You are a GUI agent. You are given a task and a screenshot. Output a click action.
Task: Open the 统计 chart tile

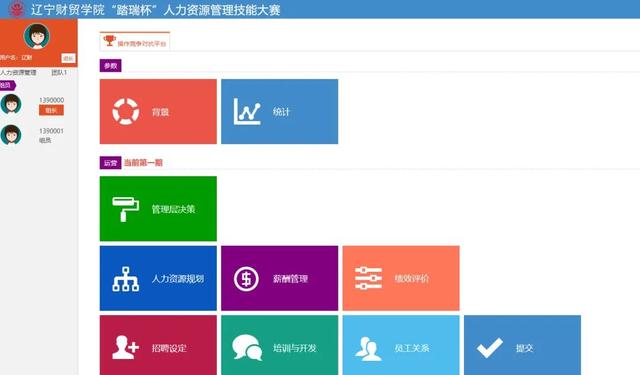280,111
